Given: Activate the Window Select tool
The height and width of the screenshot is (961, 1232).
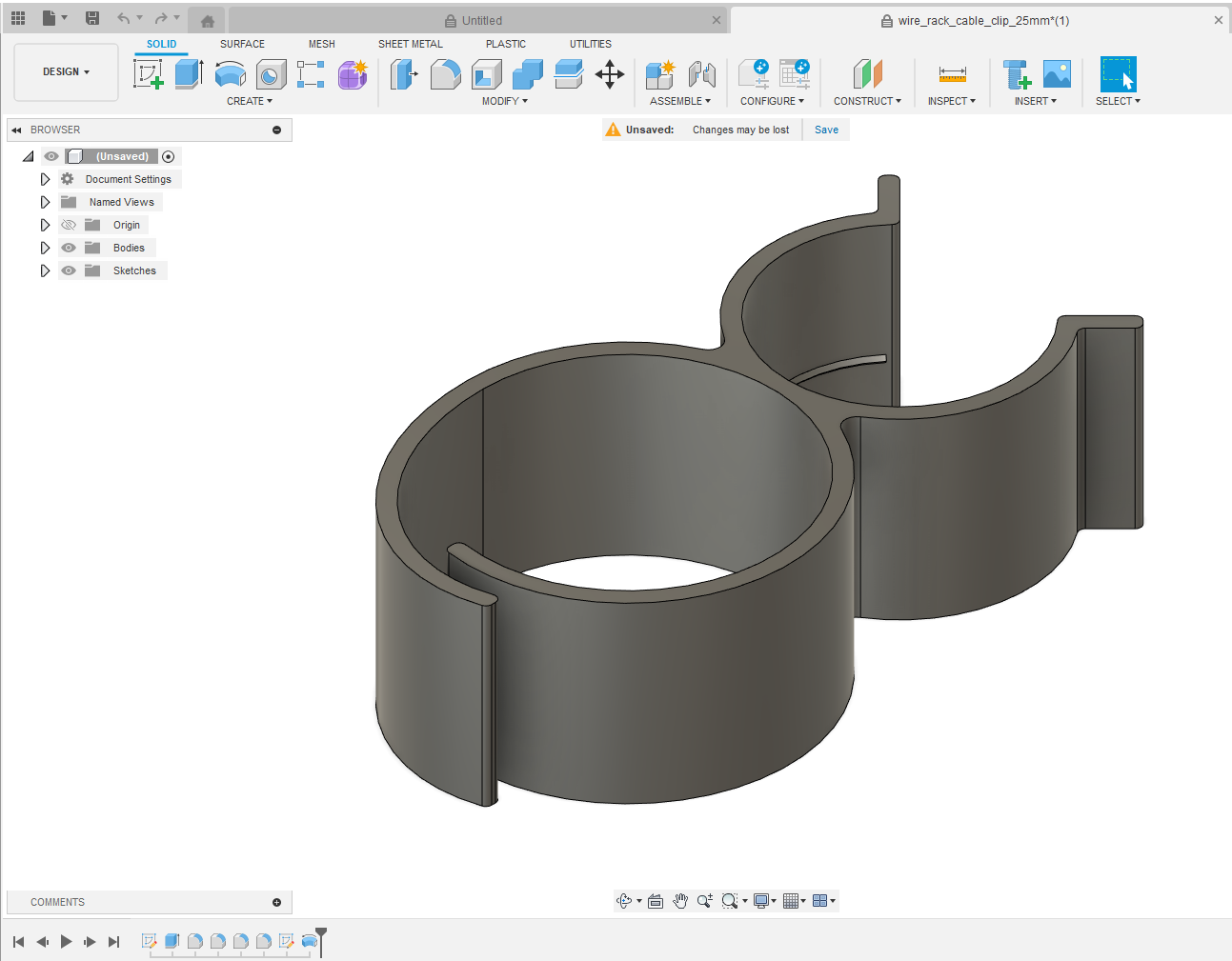Looking at the screenshot, I should click(1118, 74).
